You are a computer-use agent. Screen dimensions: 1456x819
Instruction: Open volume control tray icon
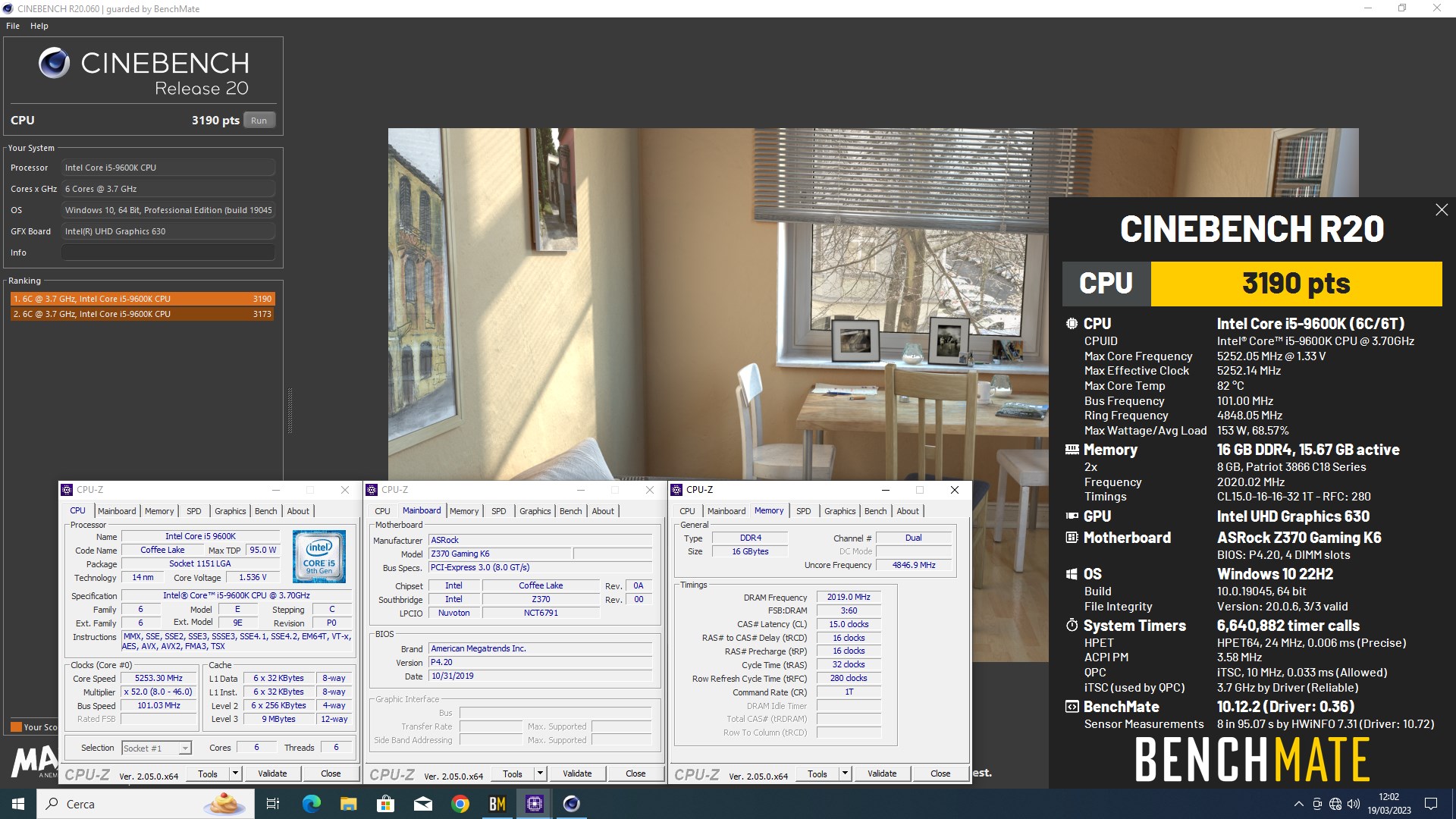[1354, 804]
